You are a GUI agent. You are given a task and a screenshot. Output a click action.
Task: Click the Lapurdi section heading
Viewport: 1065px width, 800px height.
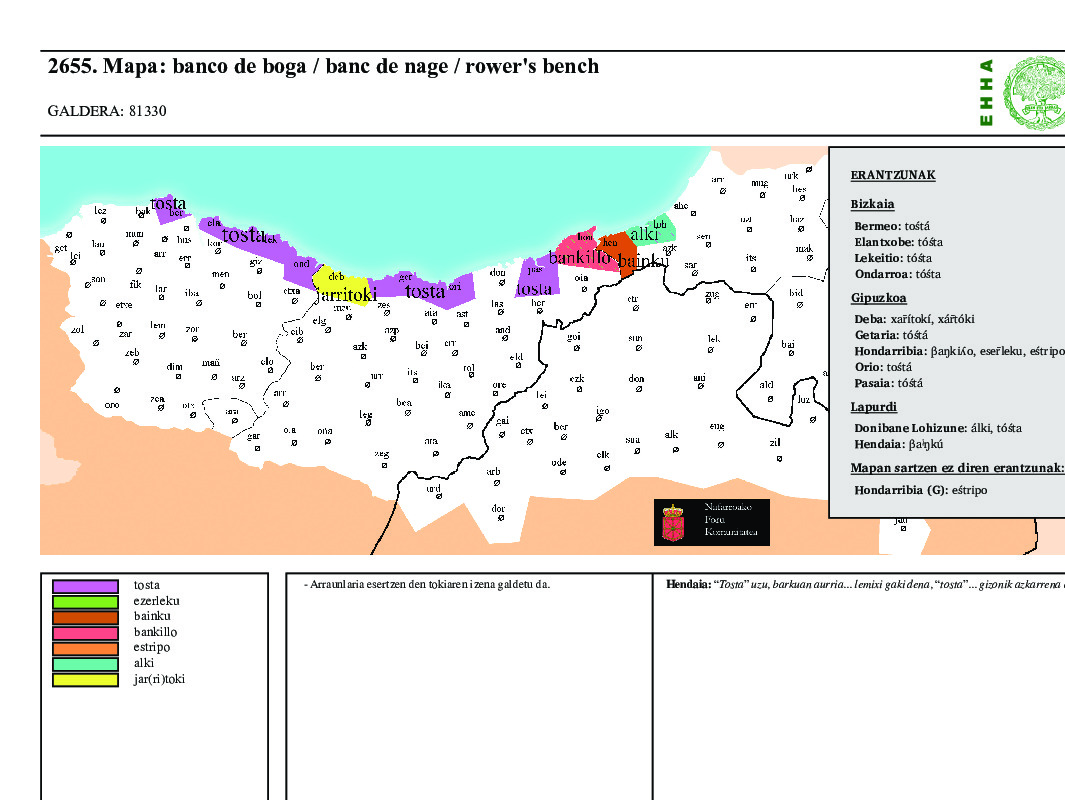coord(873,407)
